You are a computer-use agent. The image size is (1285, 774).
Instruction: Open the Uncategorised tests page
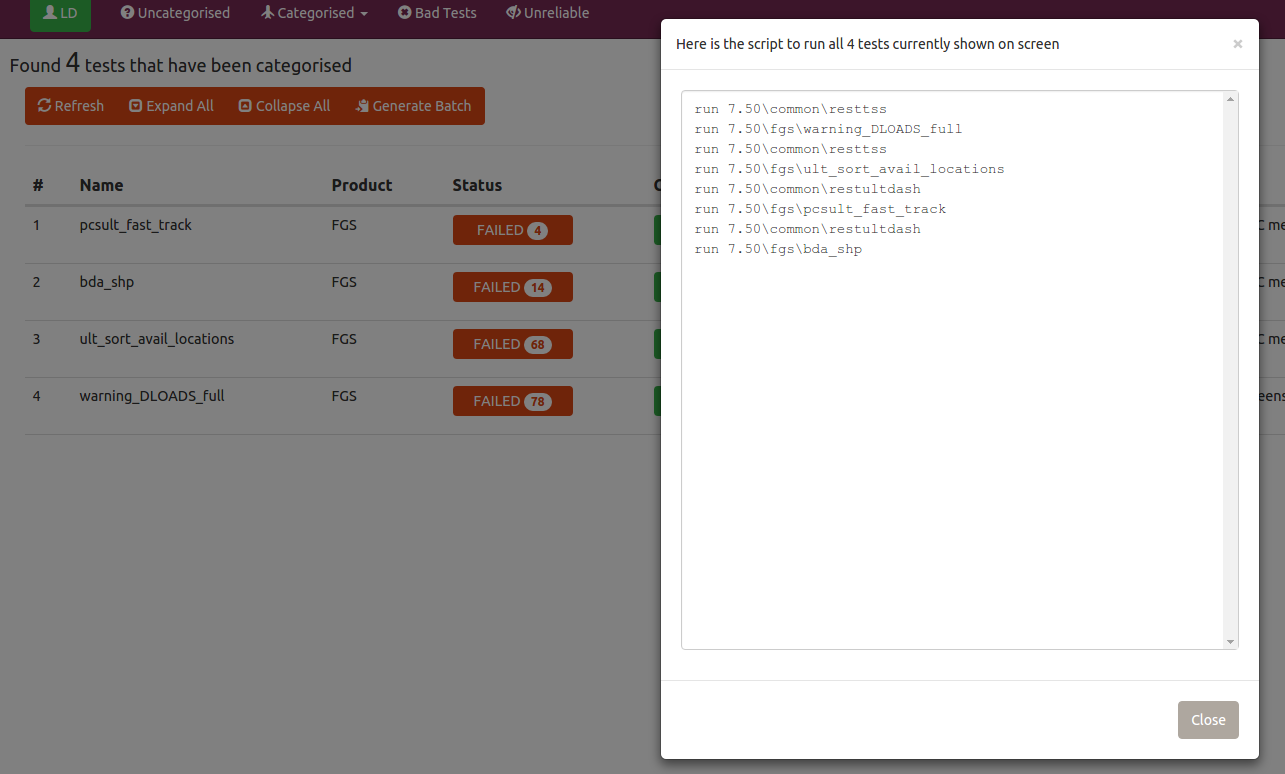pyautogui.click(x=175, y=13)
